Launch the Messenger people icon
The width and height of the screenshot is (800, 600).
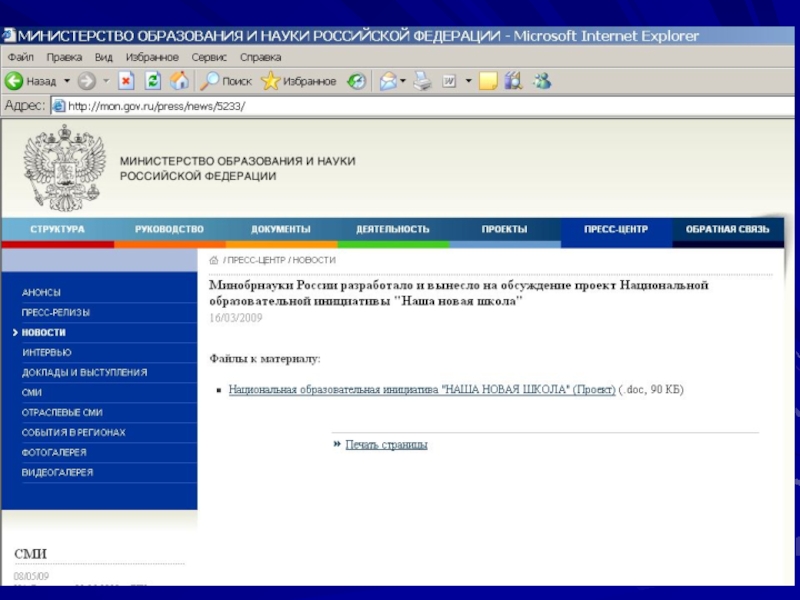coord(542,81)
